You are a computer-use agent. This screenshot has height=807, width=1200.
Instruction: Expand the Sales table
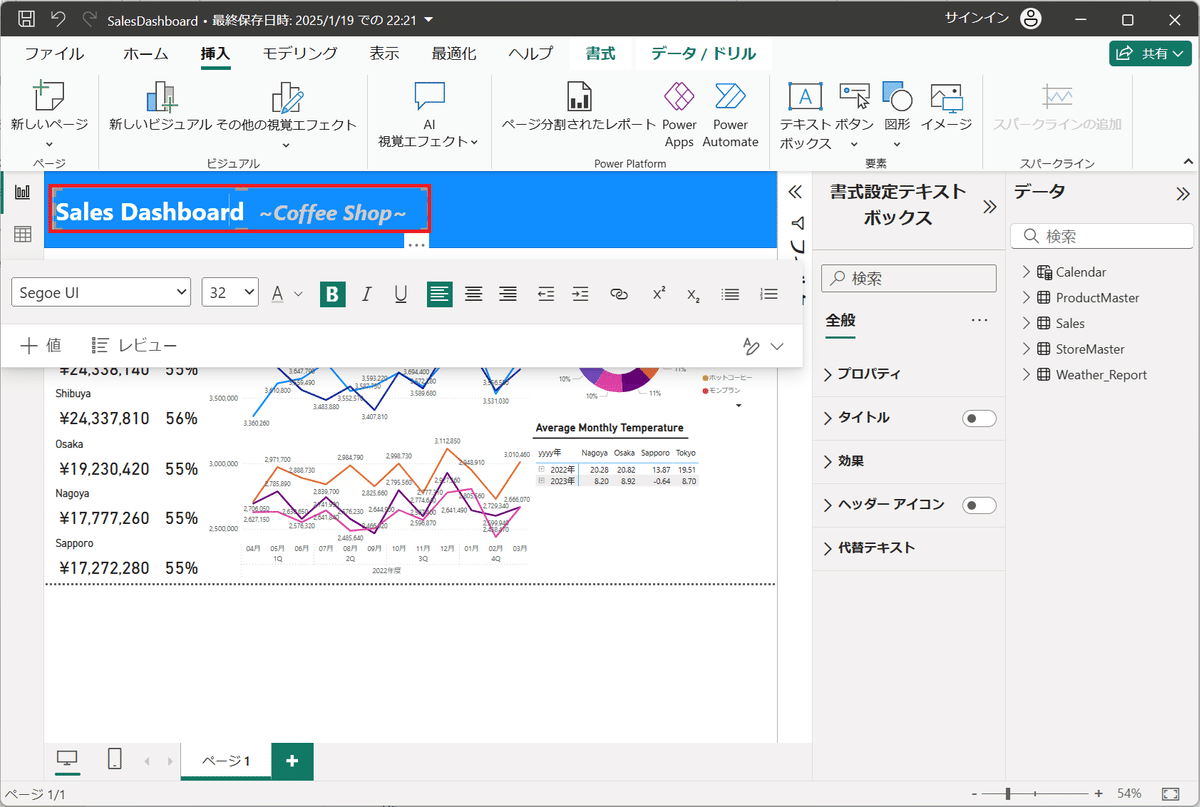(1027, 323)
